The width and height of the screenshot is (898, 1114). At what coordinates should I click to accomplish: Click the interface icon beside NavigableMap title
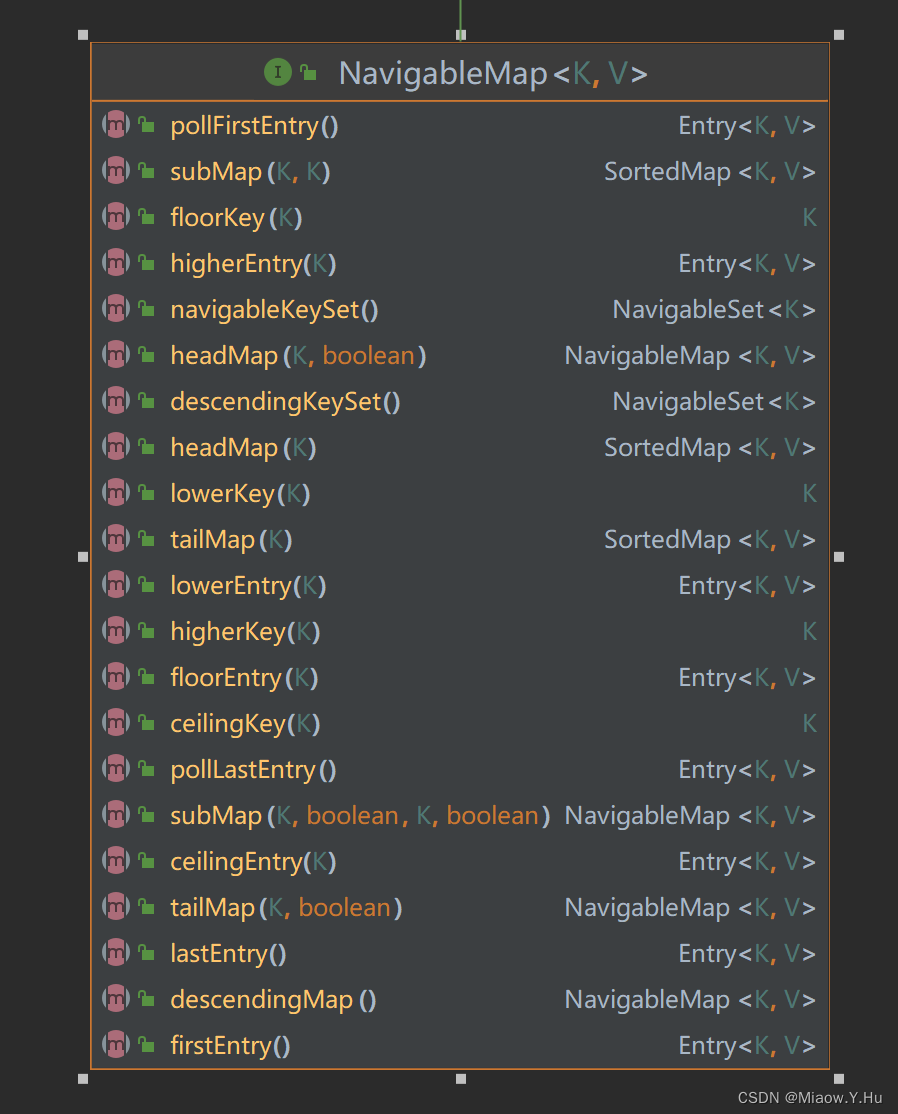pos(276,72)
